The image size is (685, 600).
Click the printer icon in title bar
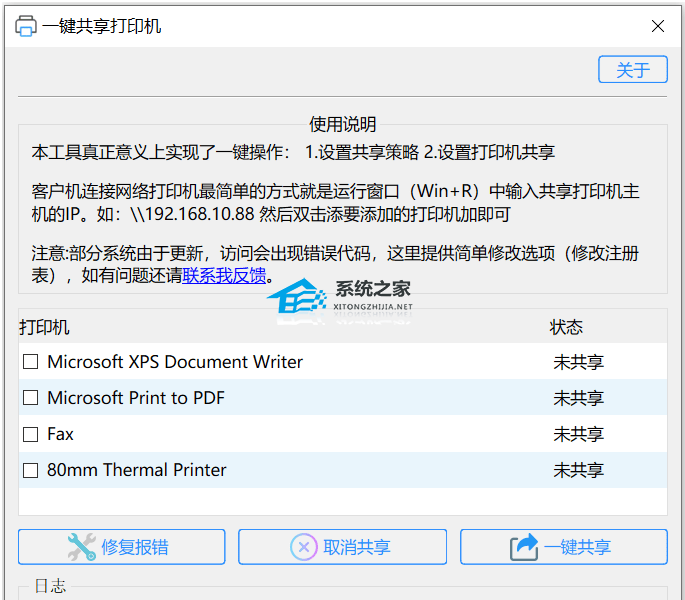pos(25,26)
